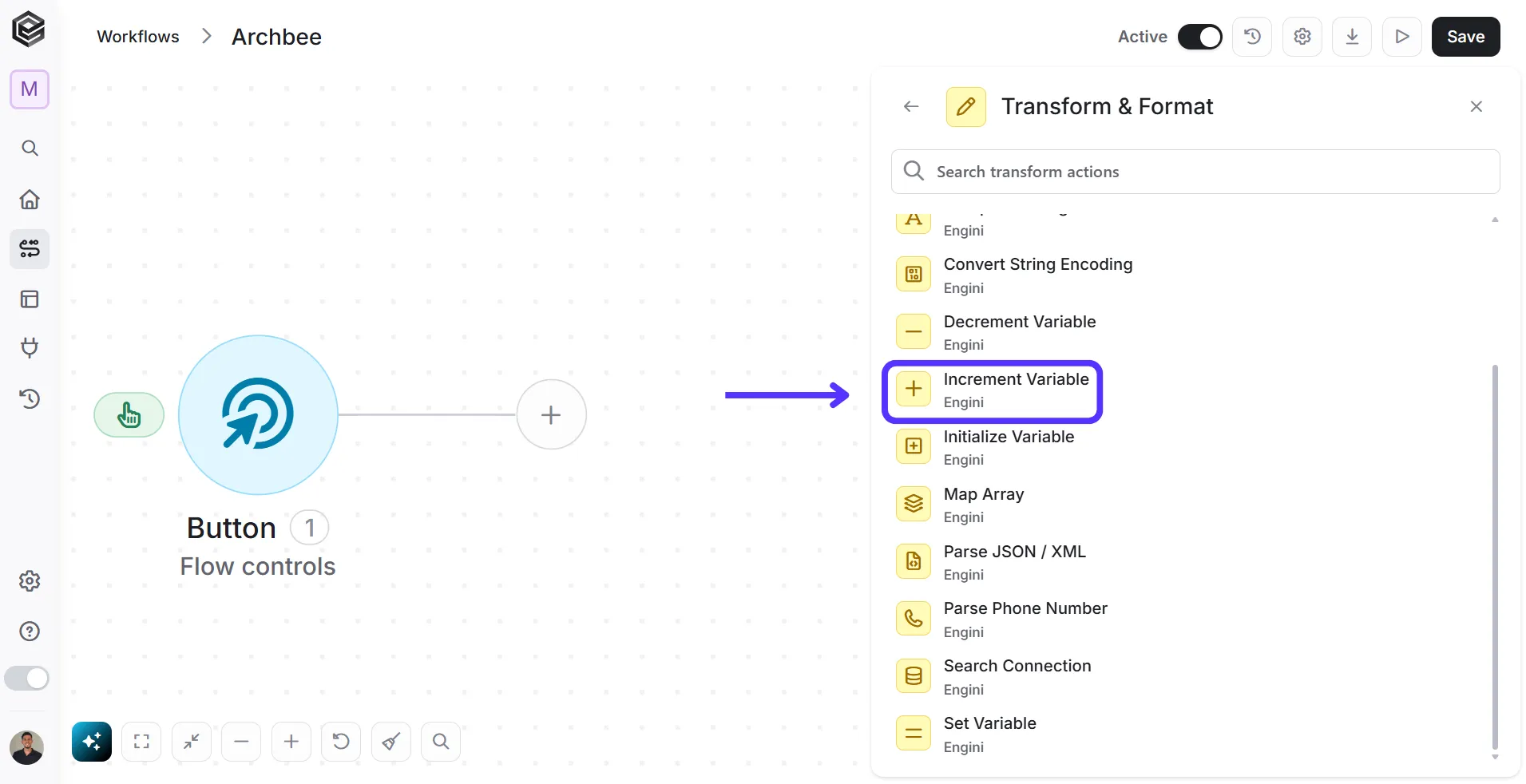Open workflow settings gear in top toolbar
Viewport: 1526px width, 784px height.
click(1302, 37)
